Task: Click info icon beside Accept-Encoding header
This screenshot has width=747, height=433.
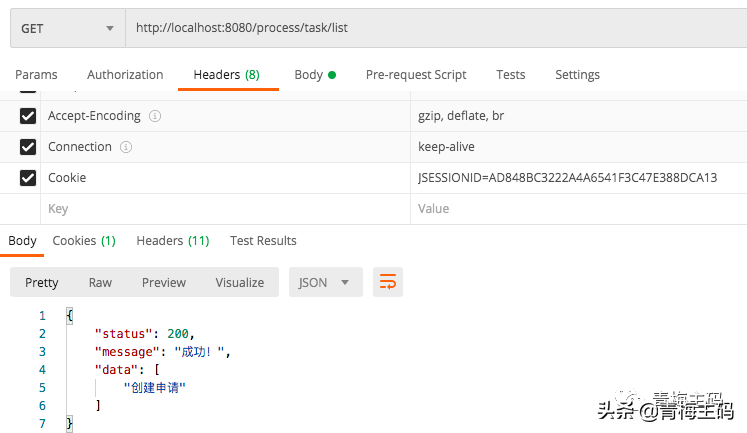Action: point(155,116)
